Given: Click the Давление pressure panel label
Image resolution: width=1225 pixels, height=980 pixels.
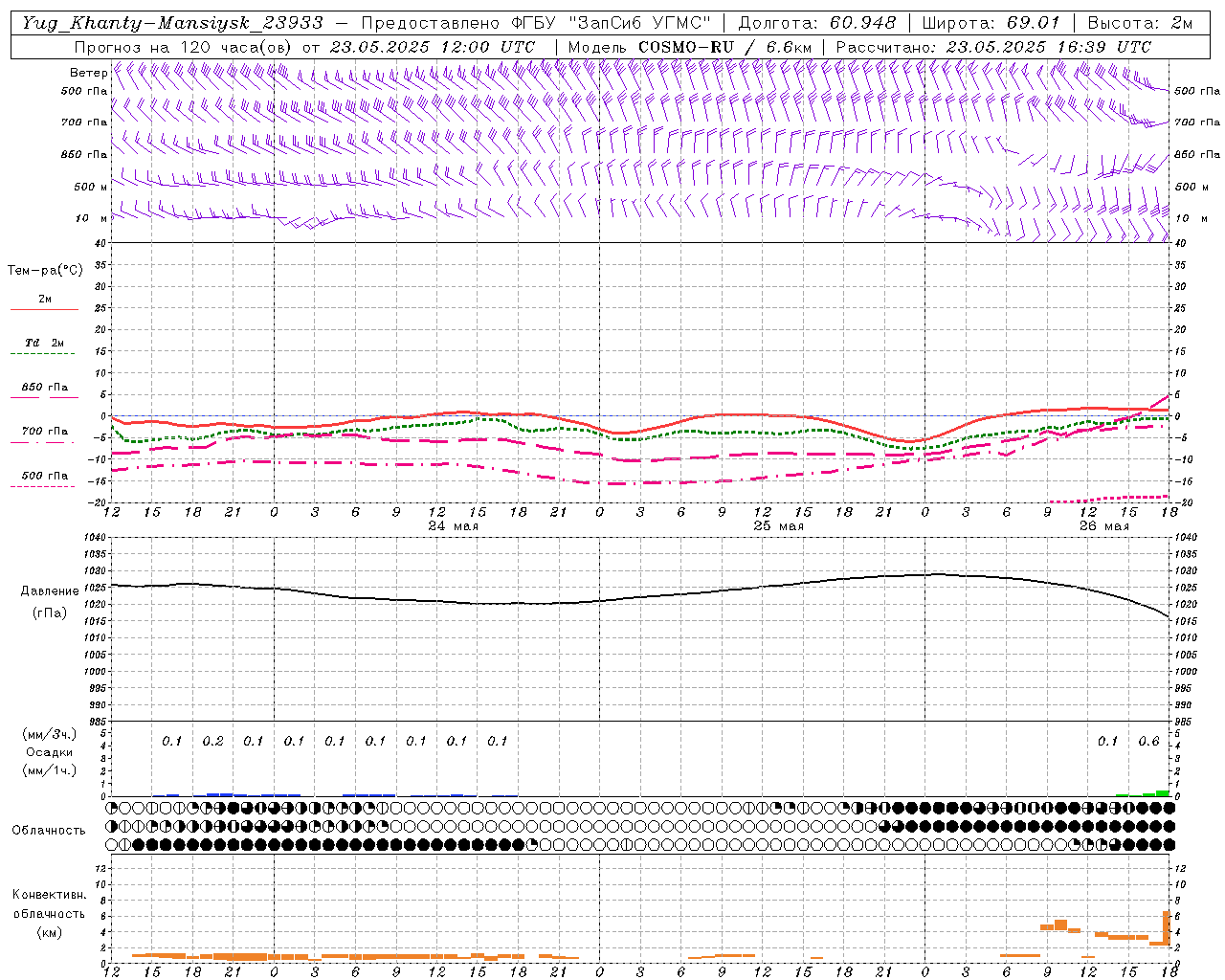Looking at the screenshot, I should coord(49,591).
